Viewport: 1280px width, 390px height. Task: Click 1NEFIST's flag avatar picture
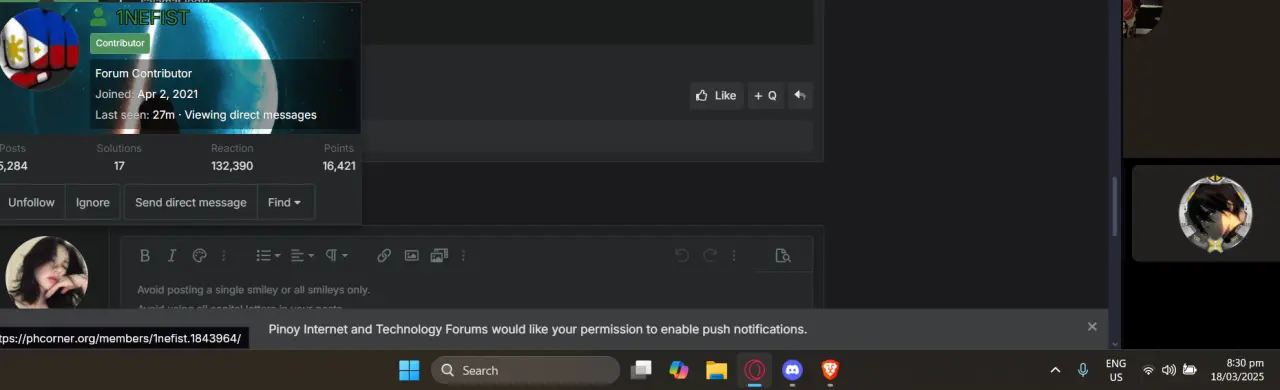tap(38, 48)
